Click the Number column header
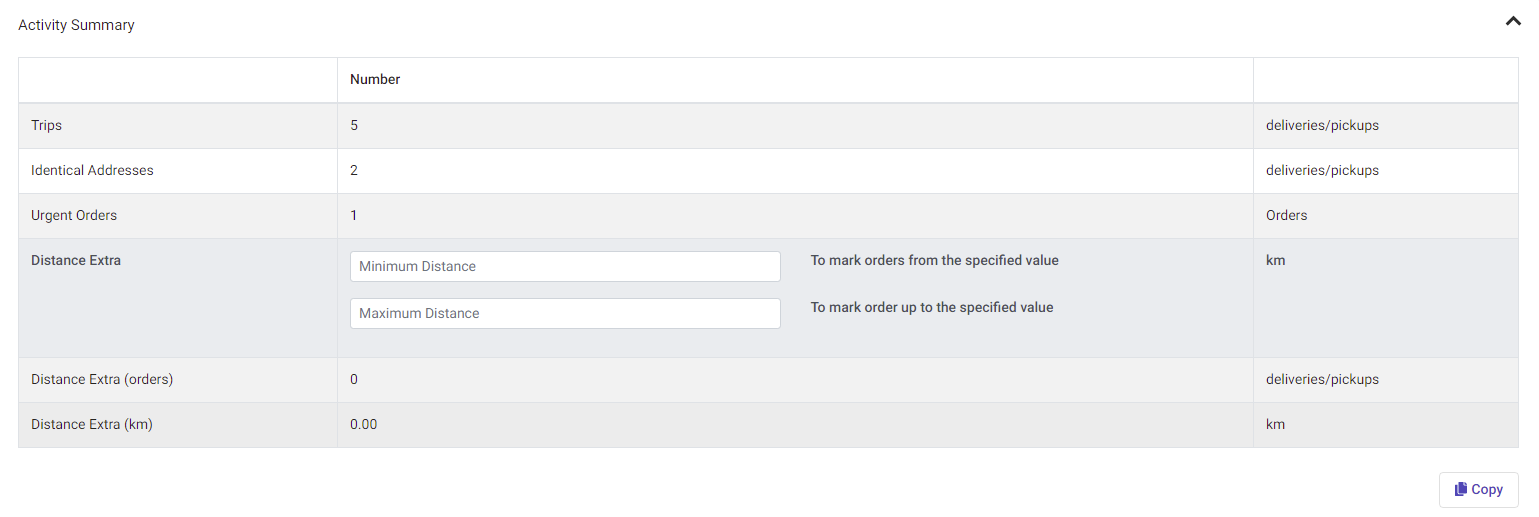This screenshot has height=517, width=1539. pyautogui.click(x=375, y=79)
